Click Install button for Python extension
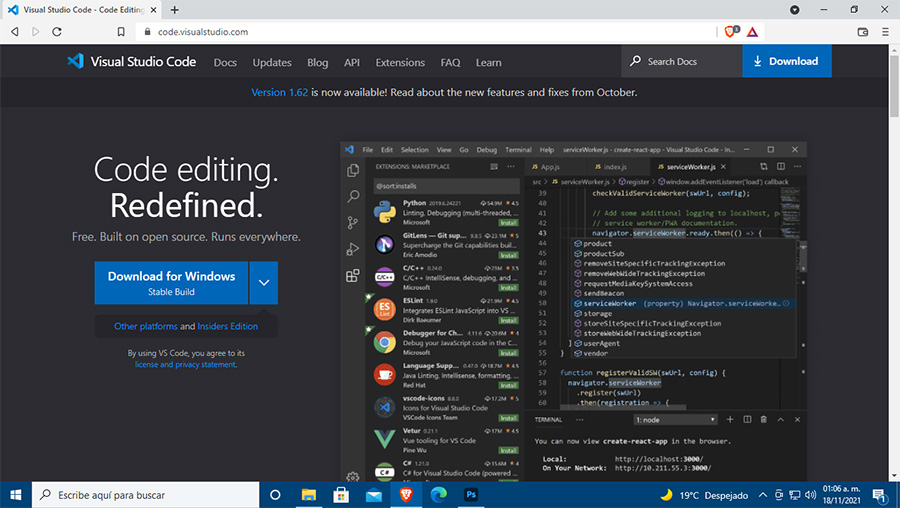Screen dimensions: 900x508 coord(508,223)
